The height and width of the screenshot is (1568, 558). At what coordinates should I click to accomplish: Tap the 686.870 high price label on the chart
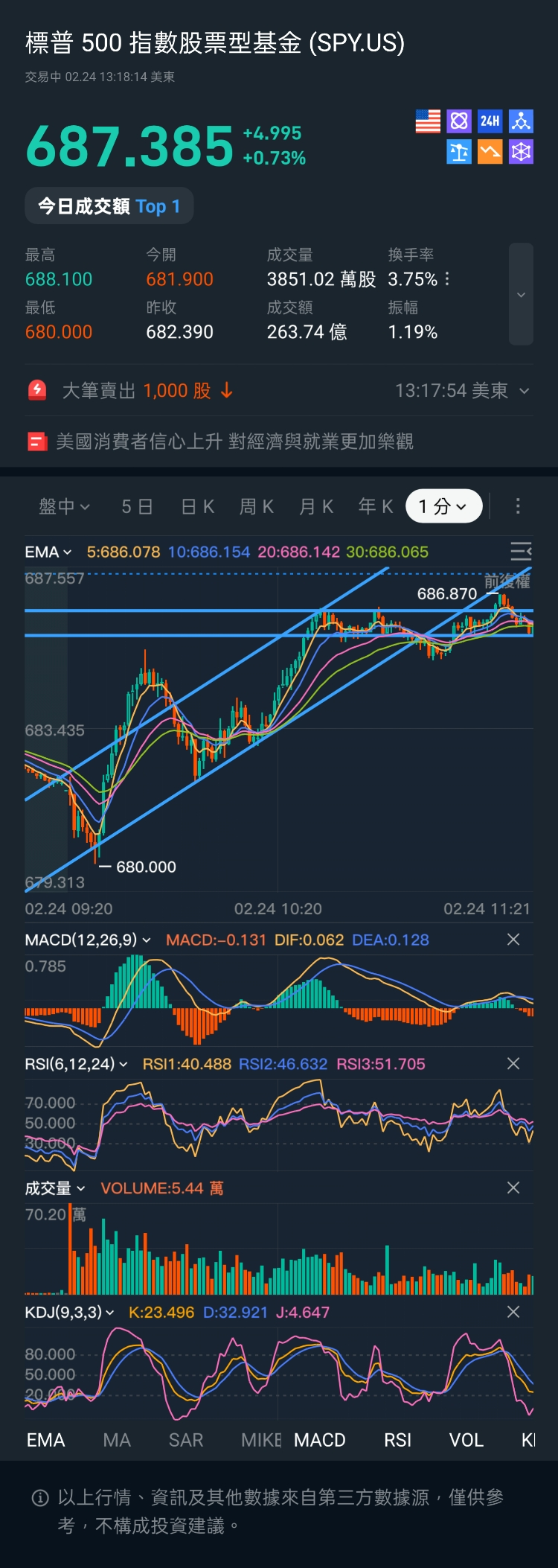tap(446, 593)
